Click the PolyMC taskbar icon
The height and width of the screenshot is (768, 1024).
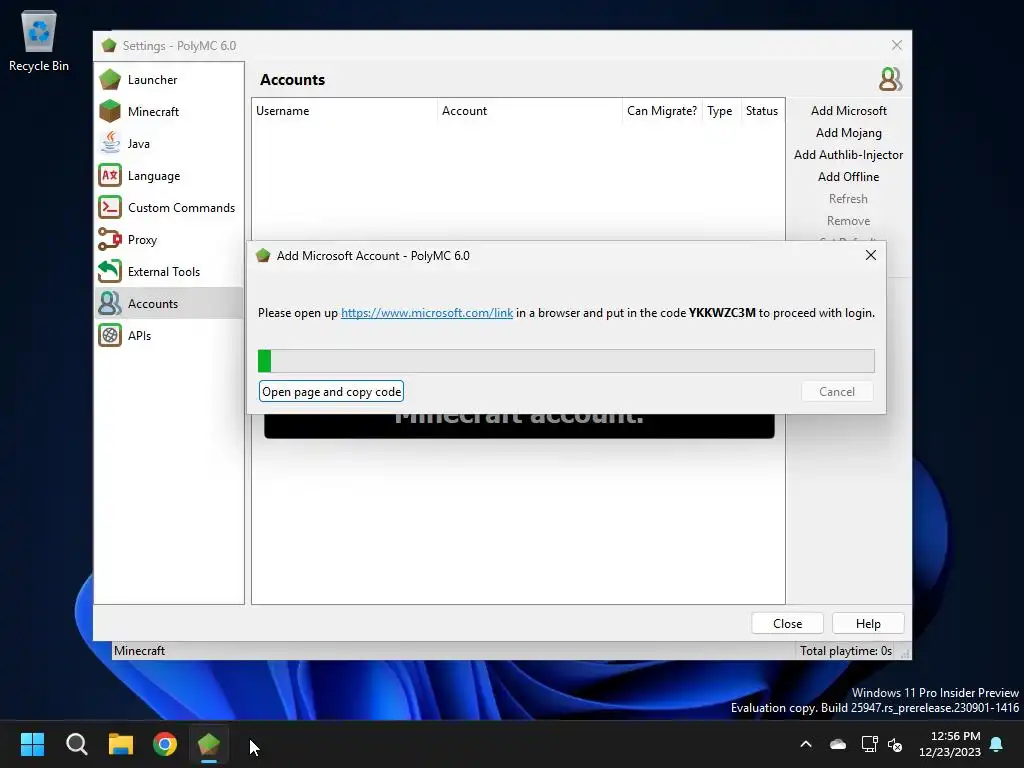tap(209, 744)
